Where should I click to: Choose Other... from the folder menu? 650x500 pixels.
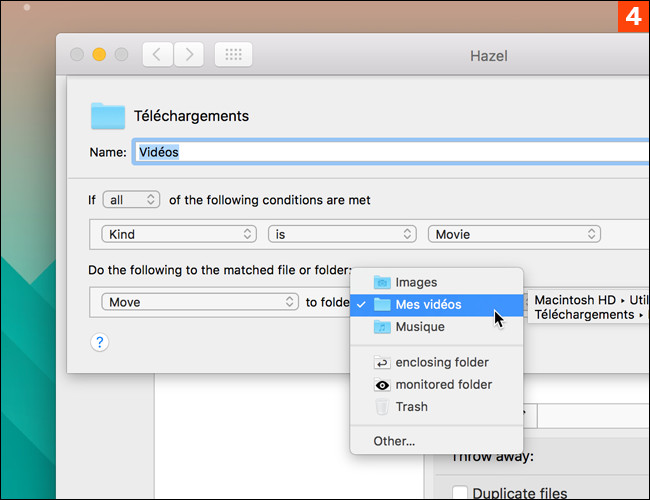point(394,441)
